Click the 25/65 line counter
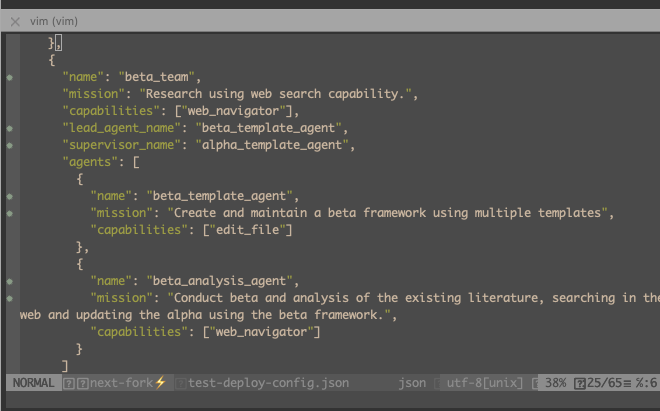660x411 pixels. (x=604, y=383)
